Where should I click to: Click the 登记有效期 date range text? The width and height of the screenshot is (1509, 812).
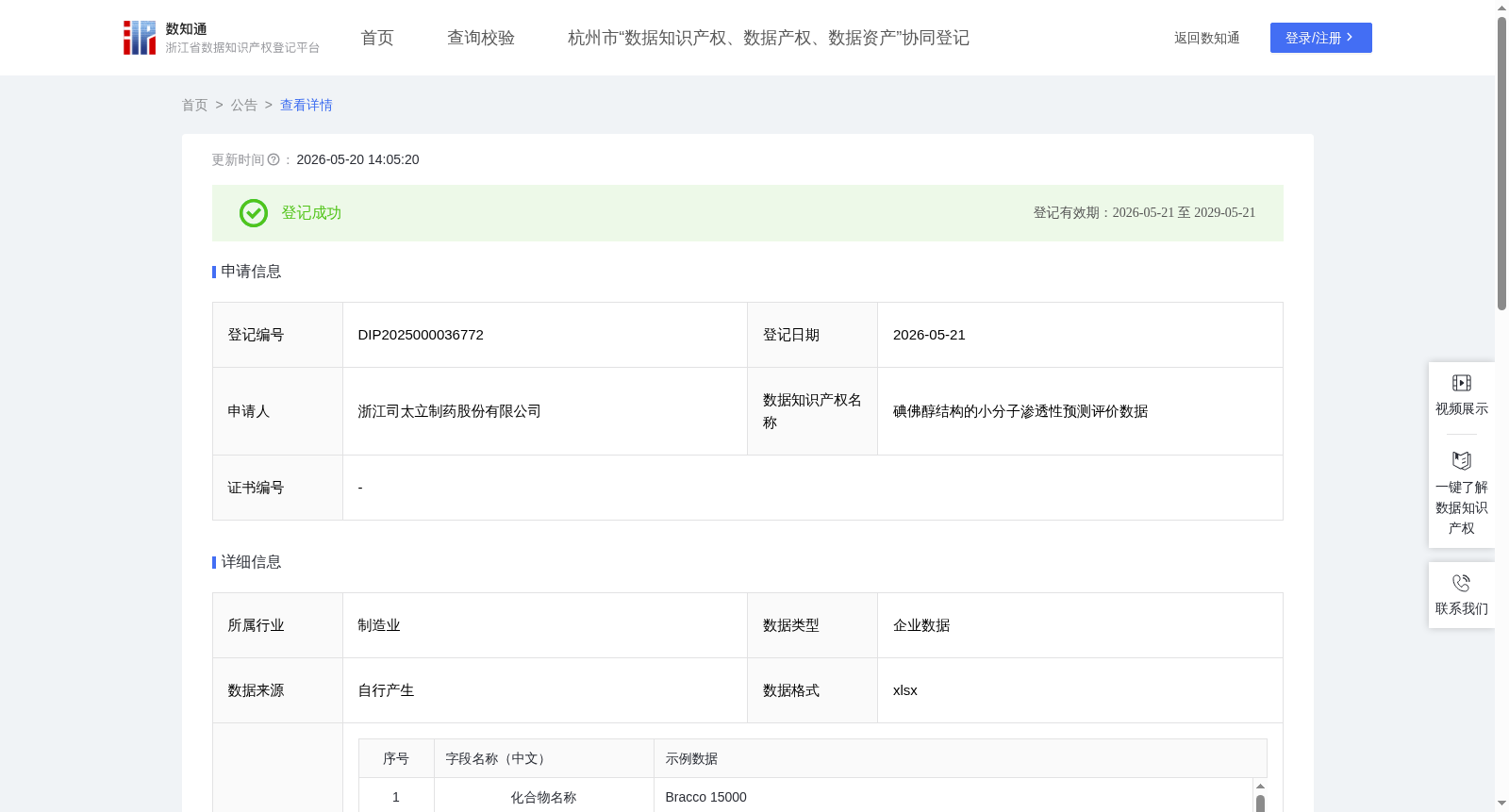click(1144, 213)
